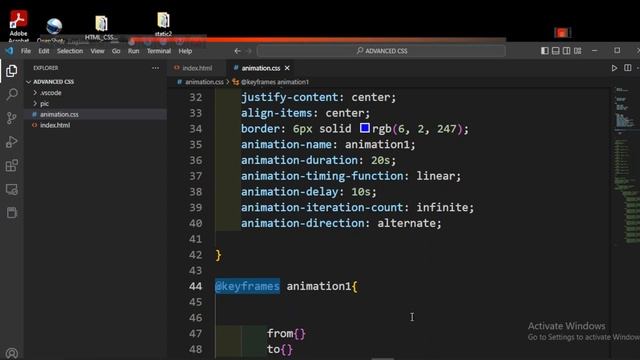
Task: Click the 10s delay value on line 38
Action: 361,192
